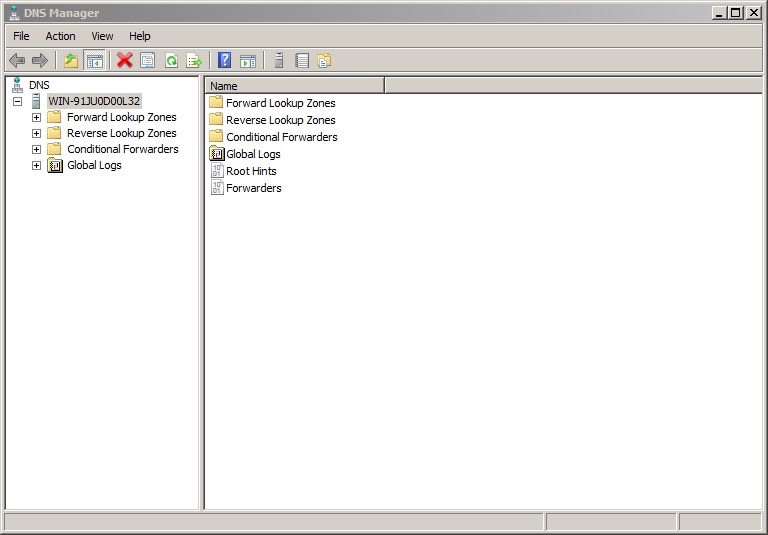Expand Forward Lookup Zones tree node
Image resolution: width=768 pixels, height=535 pixels.
coord(36,118)
